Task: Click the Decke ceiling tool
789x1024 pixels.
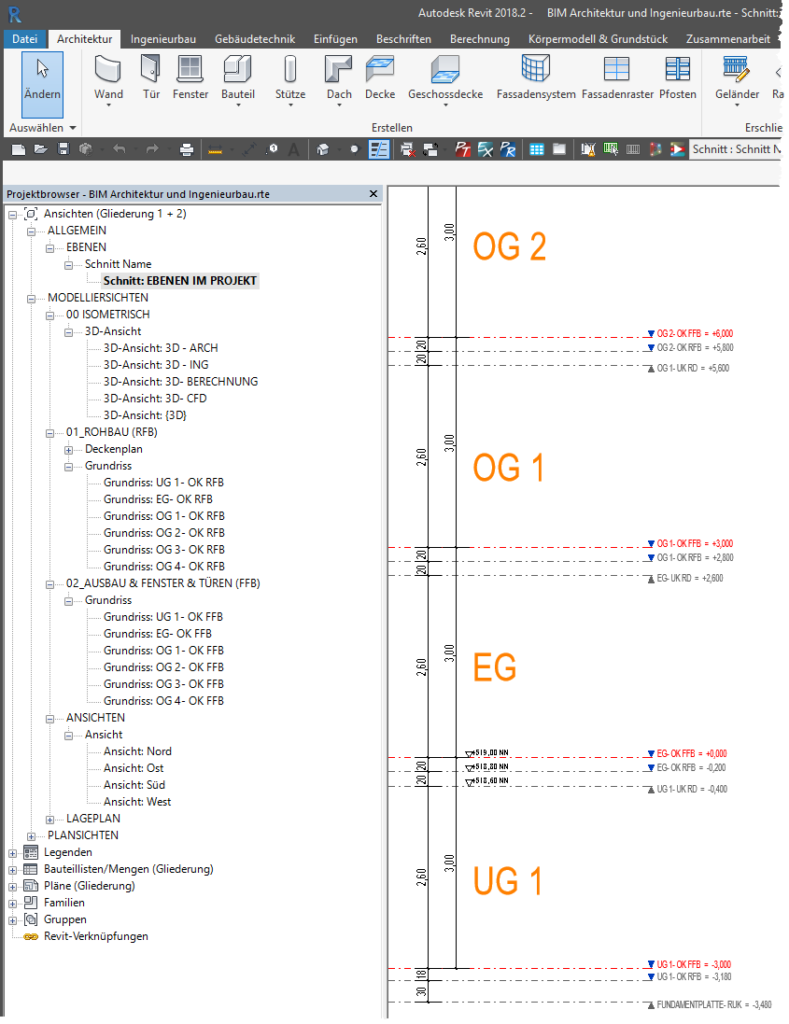Action: [x=380, y=78]
